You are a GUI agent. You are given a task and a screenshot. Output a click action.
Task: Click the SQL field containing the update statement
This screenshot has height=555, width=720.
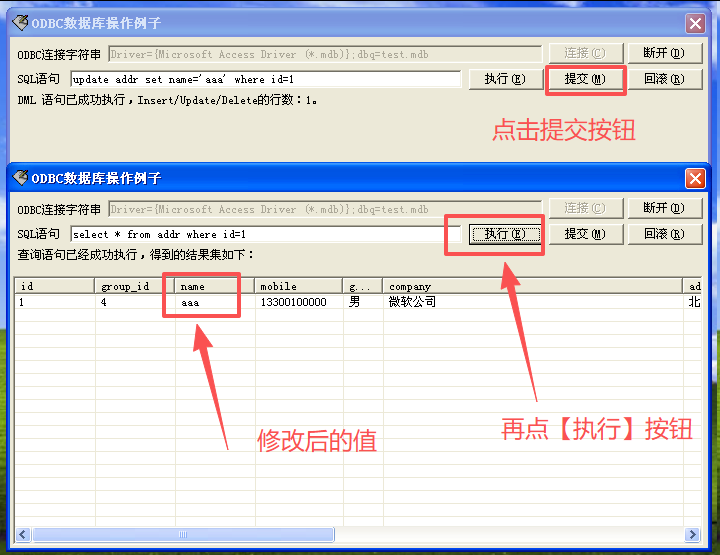pyautogui.click(x=266, y=79)
